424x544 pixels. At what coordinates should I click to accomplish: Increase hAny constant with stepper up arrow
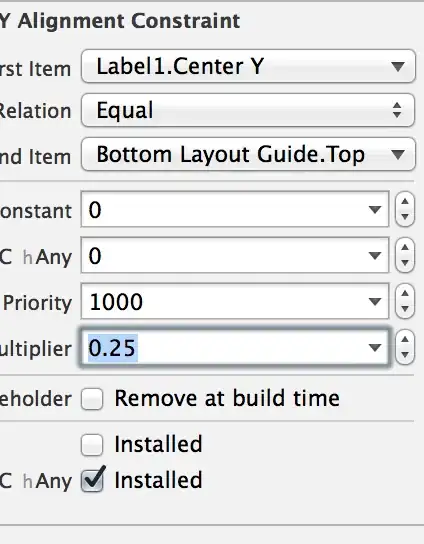(x=405, y=248)
